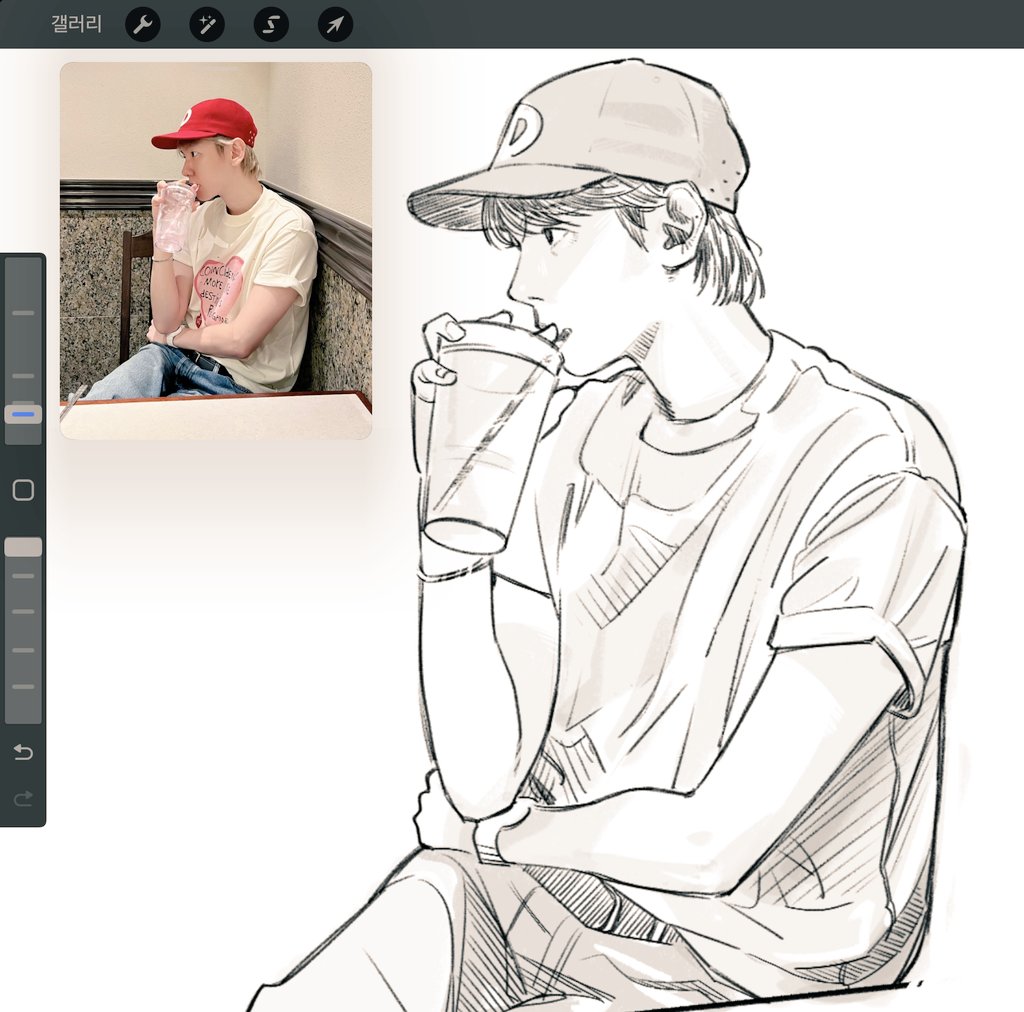Adjust the brush size slider handle
Image resolution: width=1024 pixels, height=1012 pixels.
(24, 414)
